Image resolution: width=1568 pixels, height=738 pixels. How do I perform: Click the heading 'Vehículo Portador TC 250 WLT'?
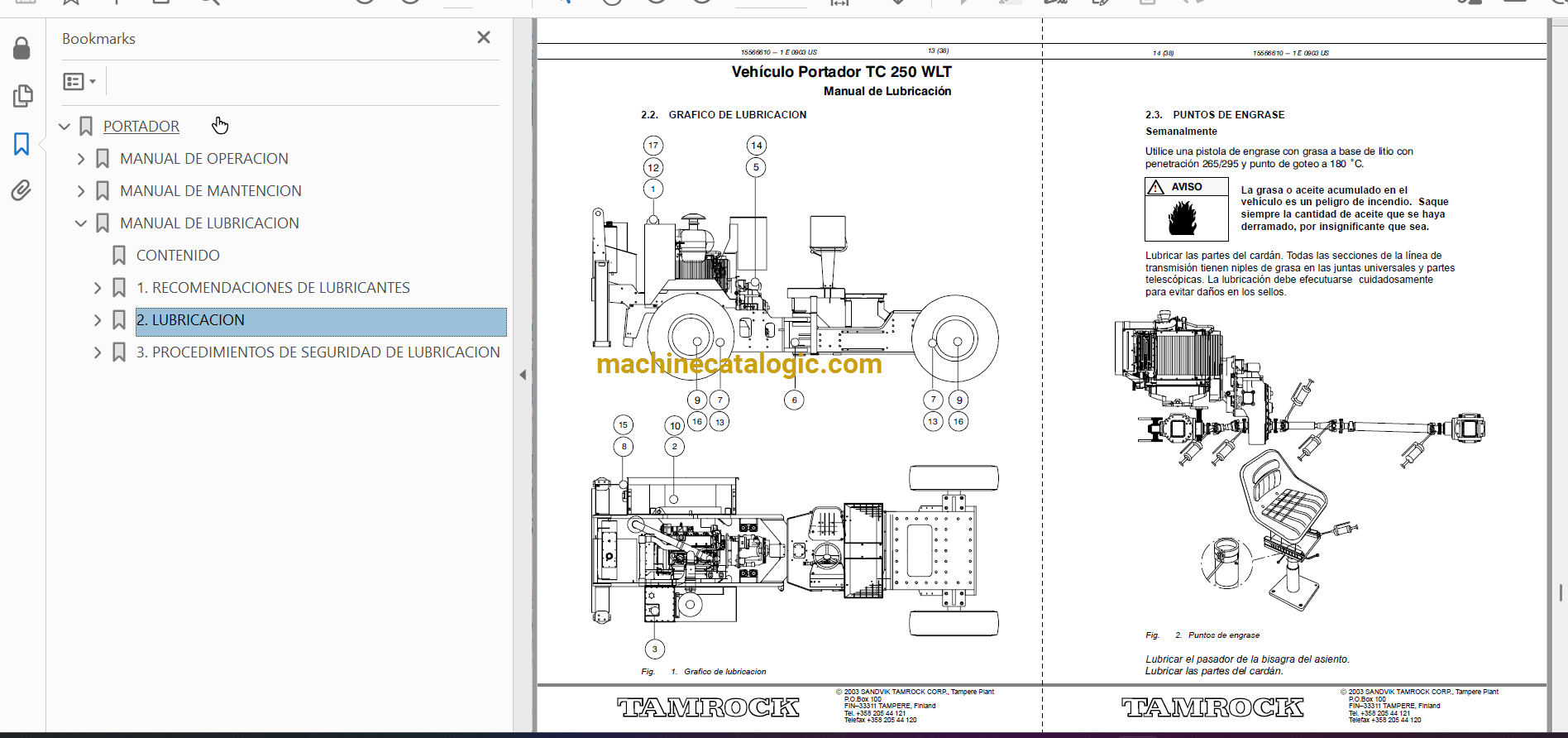[x=841, y=72]
